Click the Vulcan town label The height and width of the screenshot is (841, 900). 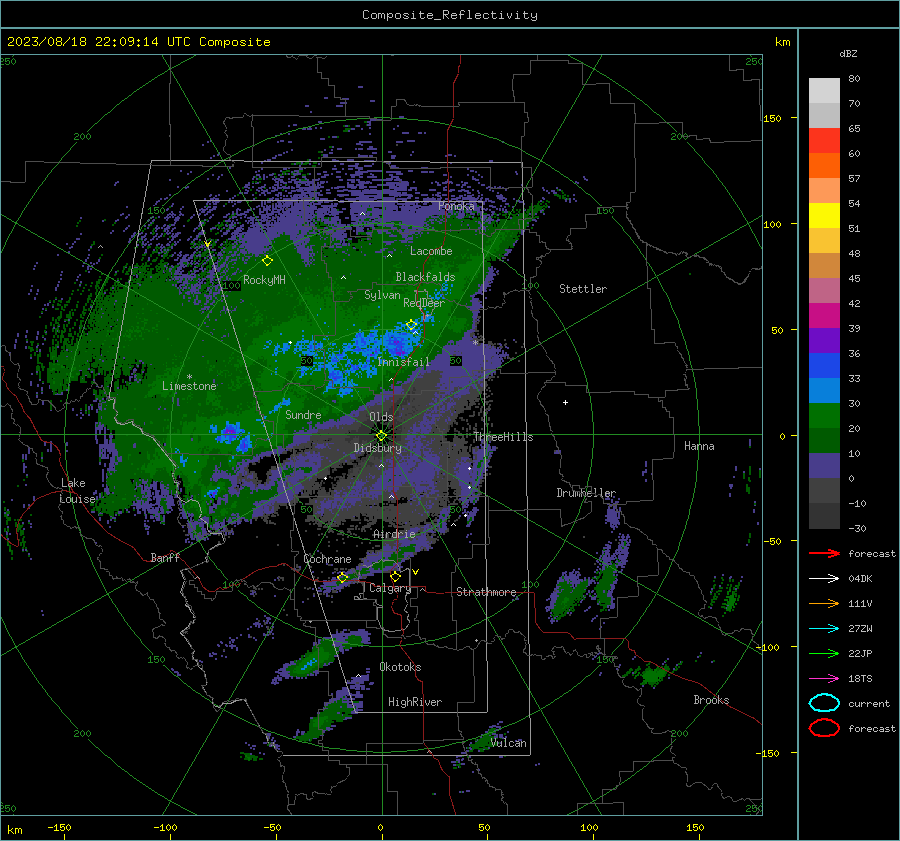[508, 743]
